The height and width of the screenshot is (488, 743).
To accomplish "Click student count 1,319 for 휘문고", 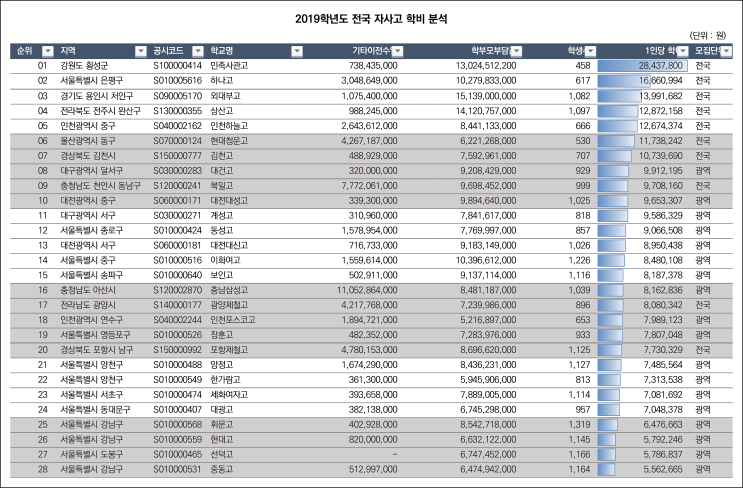I will (580, 425).
